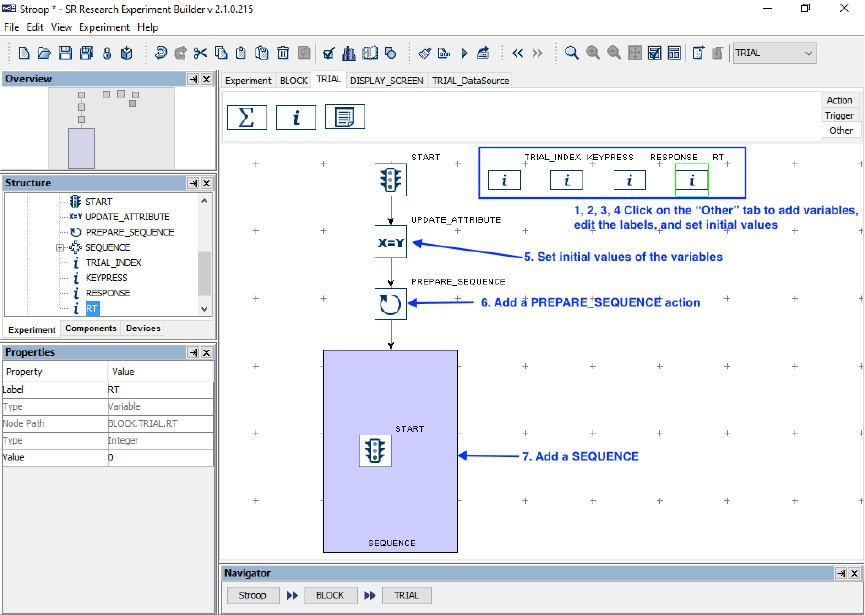Viewport: 865px width, 615px height.
Task: Click the lock icon in the toolbar
Action: 107,53
